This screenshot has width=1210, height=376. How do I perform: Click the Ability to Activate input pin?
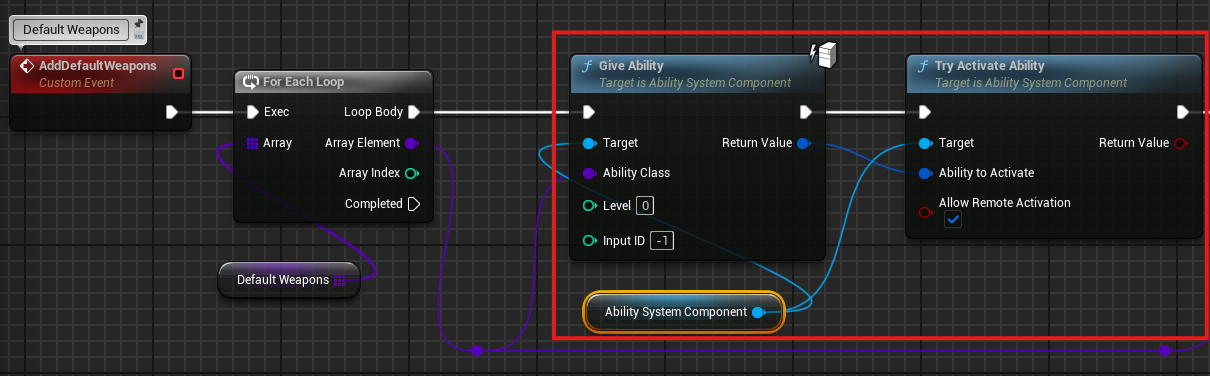(924, 173)
